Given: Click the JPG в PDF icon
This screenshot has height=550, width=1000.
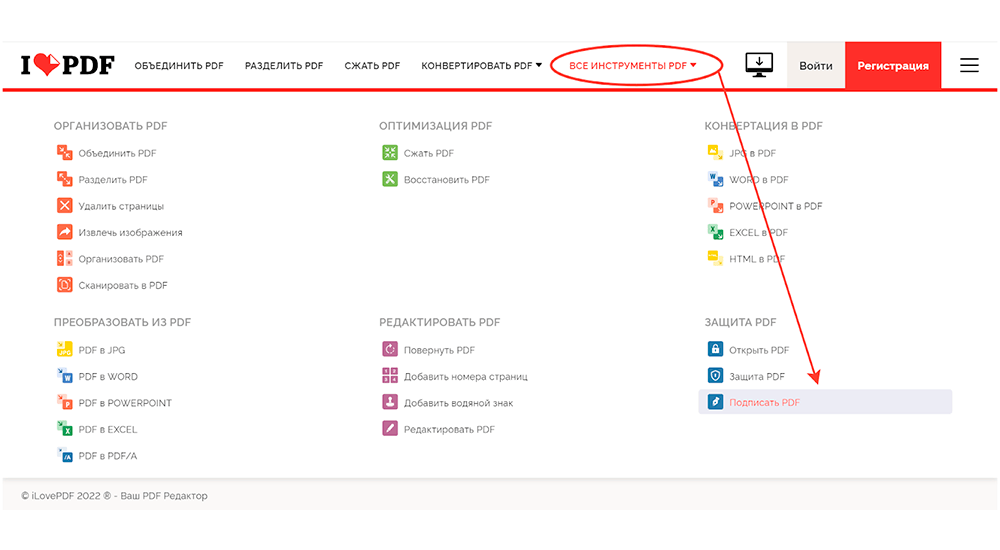Looking at the screenshot, I should coord(715,152).
